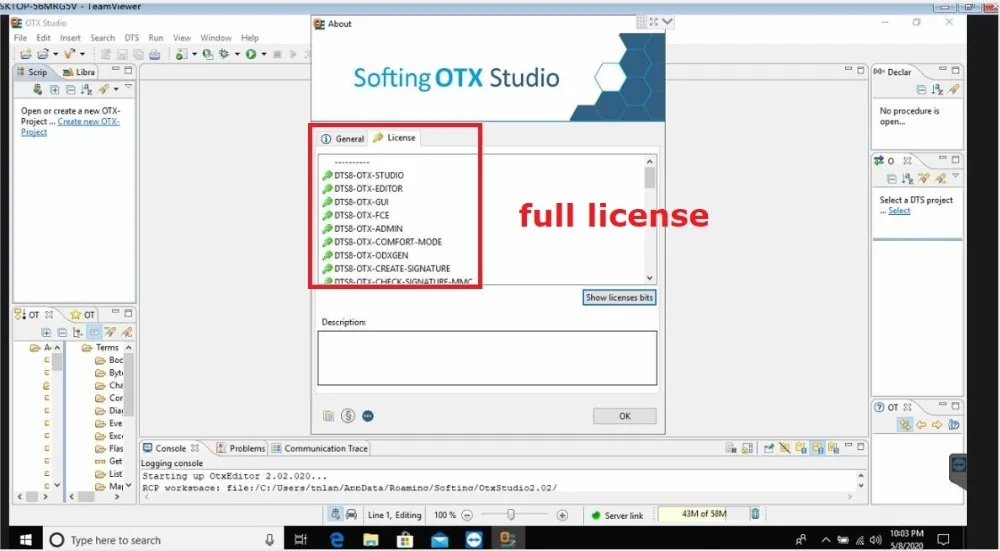This screenshot has width=1000, height=551.
Task: Click the forward arrow in help OT panel
Action: [937, 425]
